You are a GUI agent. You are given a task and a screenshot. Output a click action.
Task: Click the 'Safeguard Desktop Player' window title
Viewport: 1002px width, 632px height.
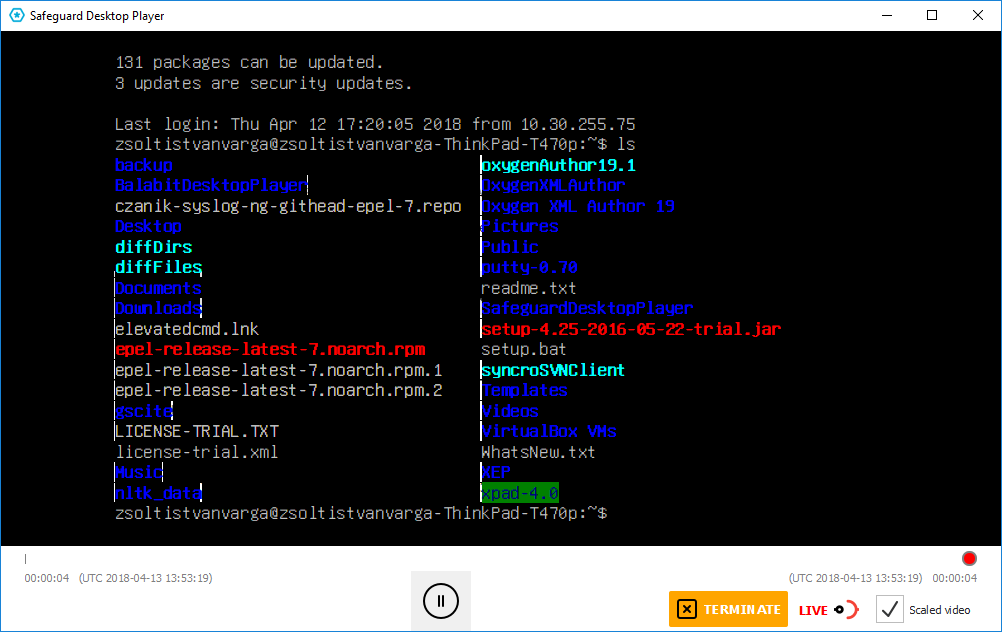point(97,16)
